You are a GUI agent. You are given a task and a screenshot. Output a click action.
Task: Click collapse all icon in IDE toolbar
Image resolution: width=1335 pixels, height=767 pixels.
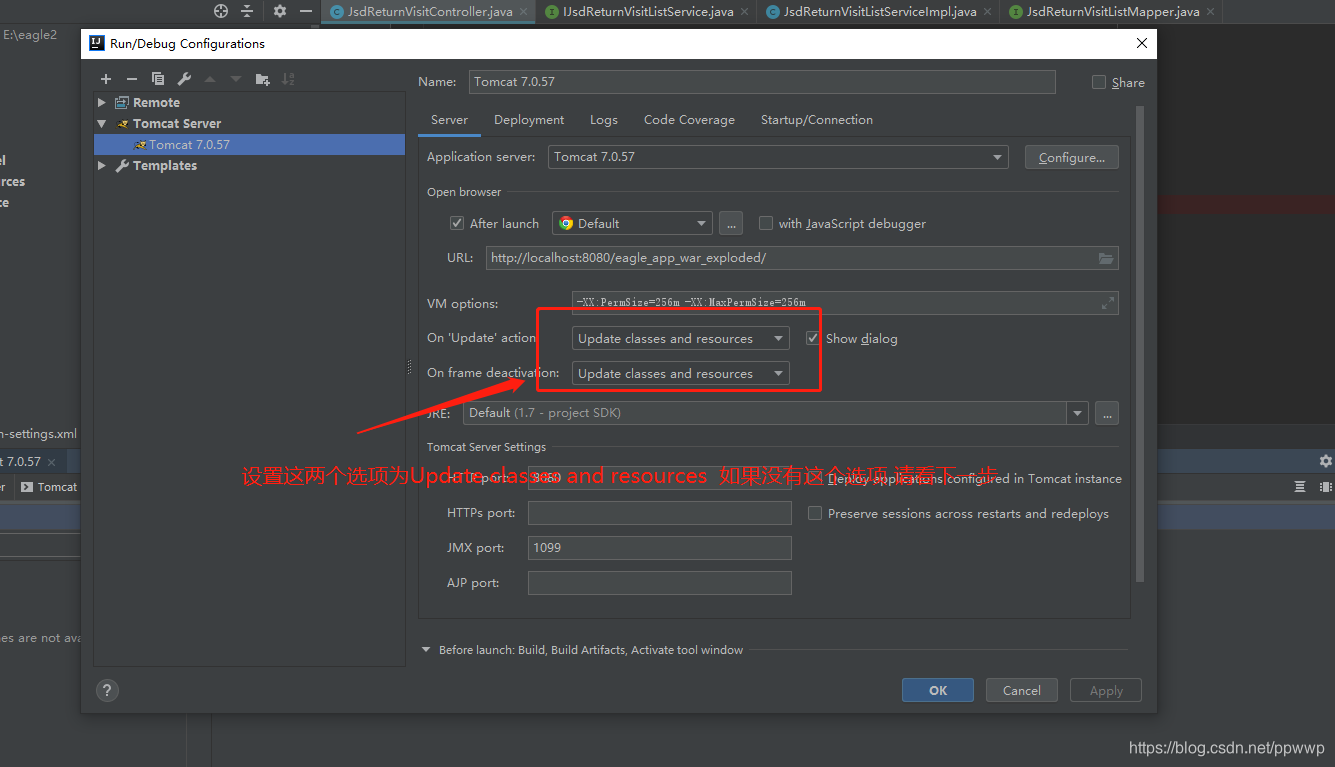(x=247, y=11)
